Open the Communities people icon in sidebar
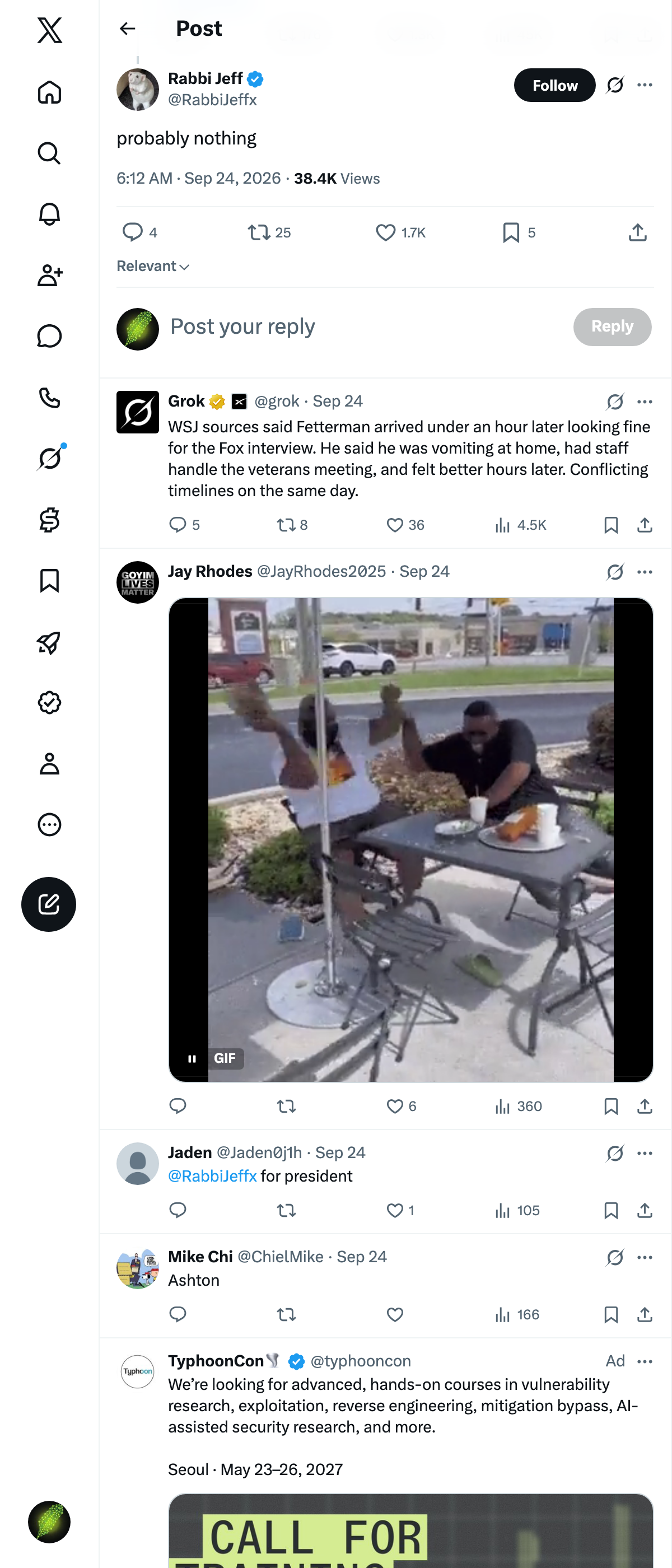The image size is (672, 1568). coord(49,275)
